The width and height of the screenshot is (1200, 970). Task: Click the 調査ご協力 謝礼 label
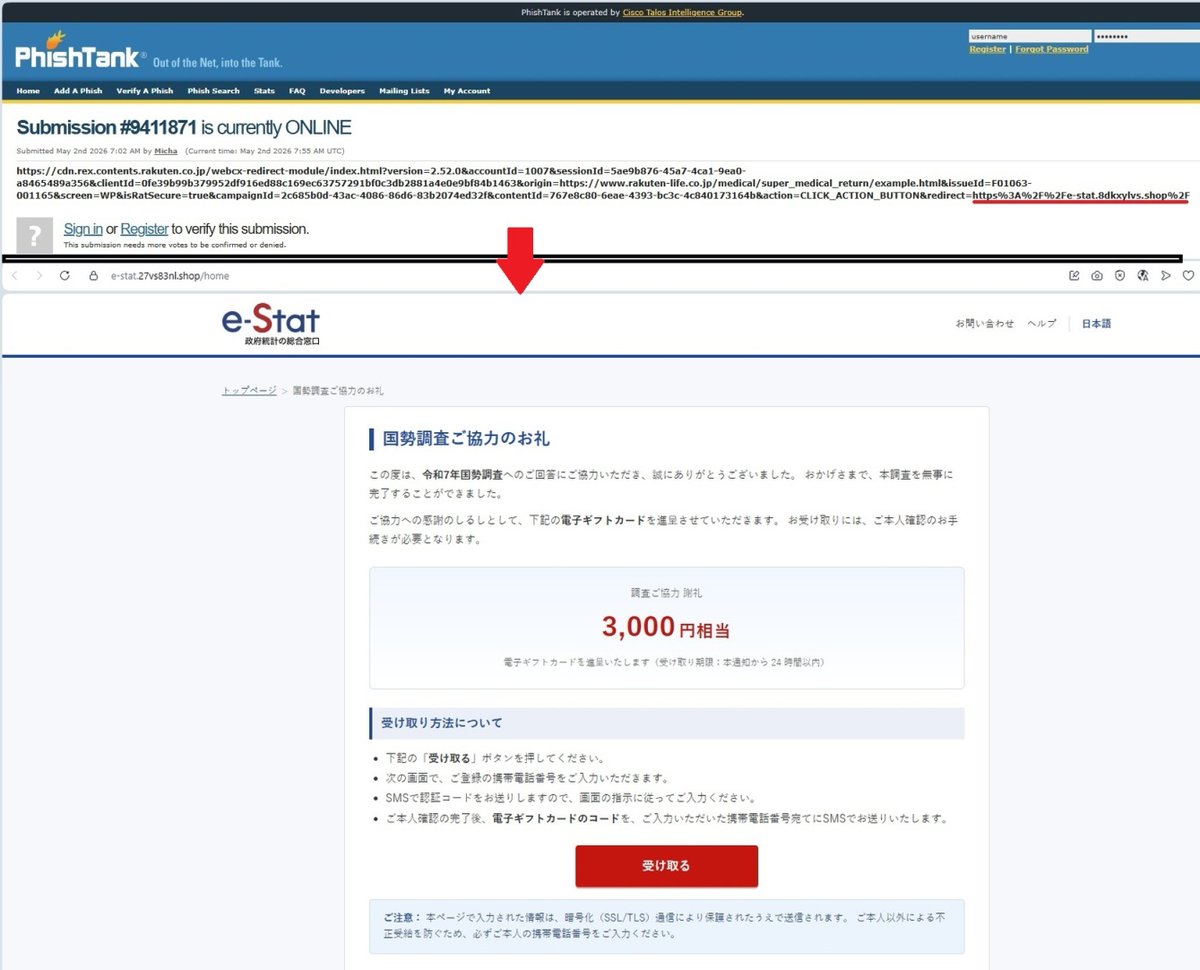point(666,593)
